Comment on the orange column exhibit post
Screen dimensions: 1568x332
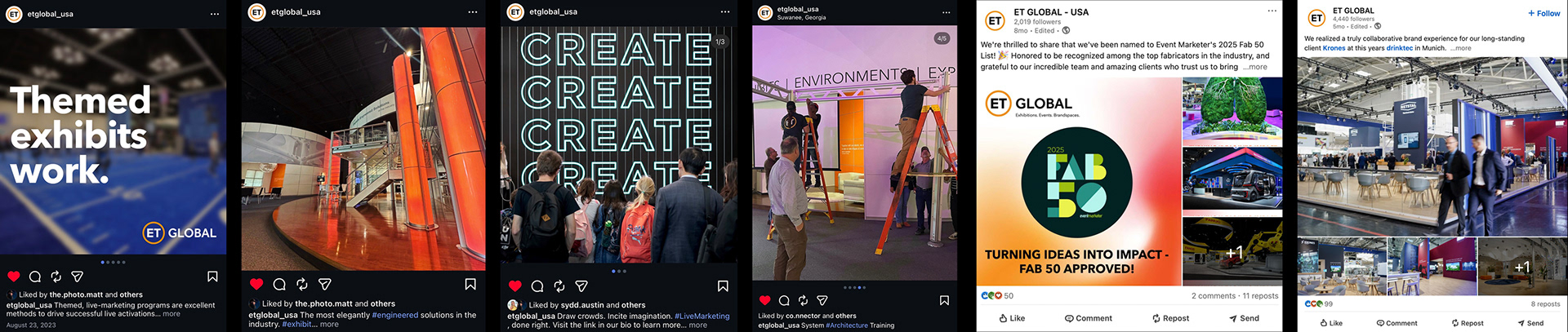tap(279, 284)
